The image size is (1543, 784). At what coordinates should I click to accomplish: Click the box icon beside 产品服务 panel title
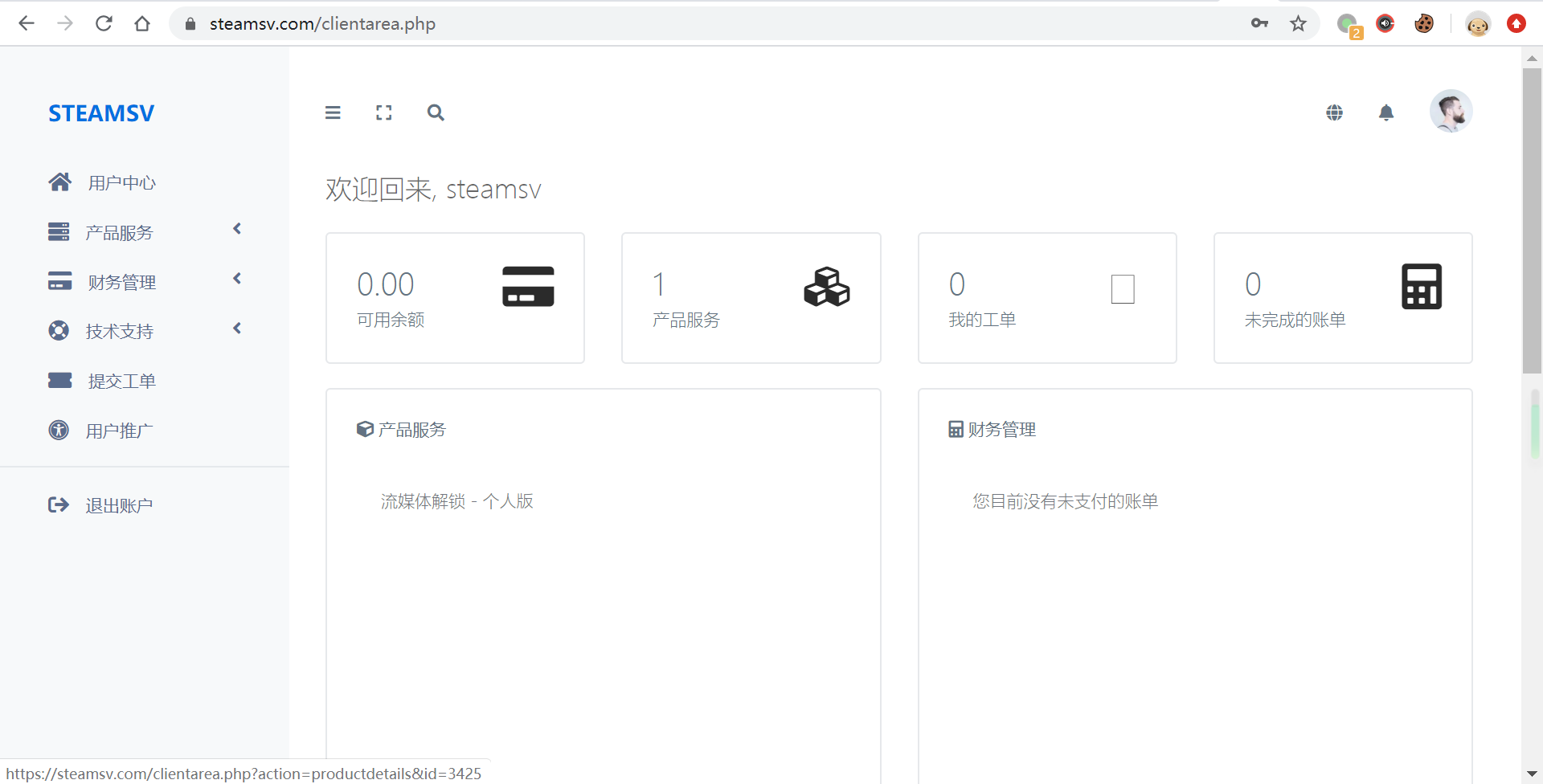(365, 429)
